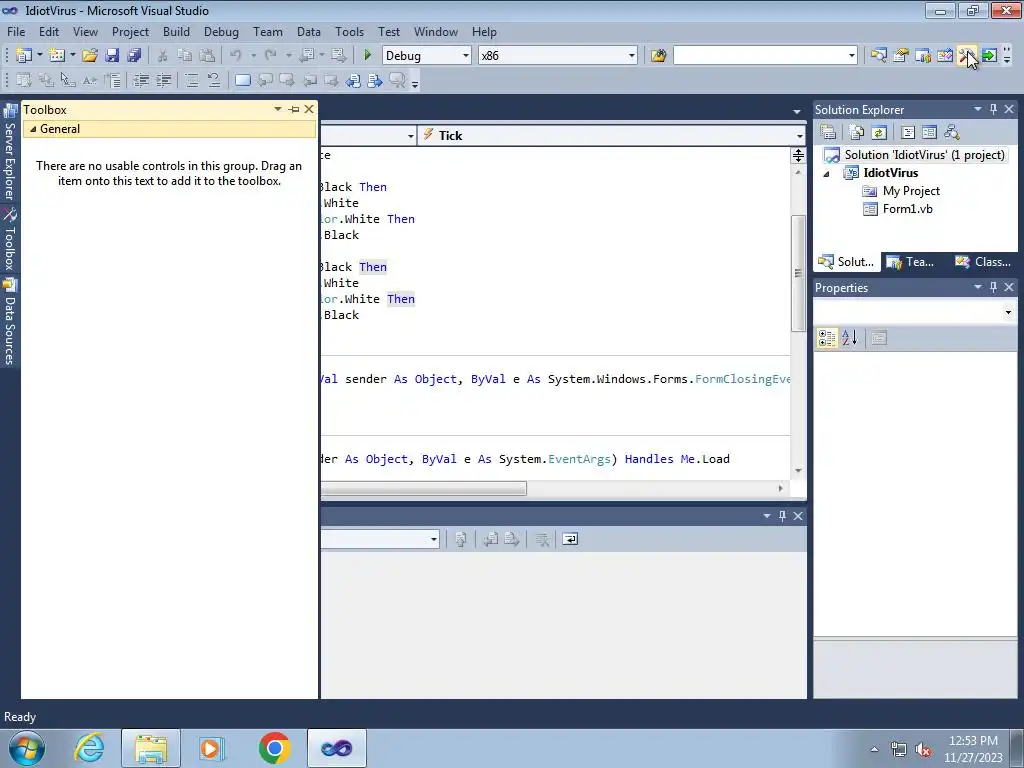The height and width of the screenshot is (768, 1024).
Task: Toggle auto-hide pin on the Output panel
Action: tap(782, 515)
